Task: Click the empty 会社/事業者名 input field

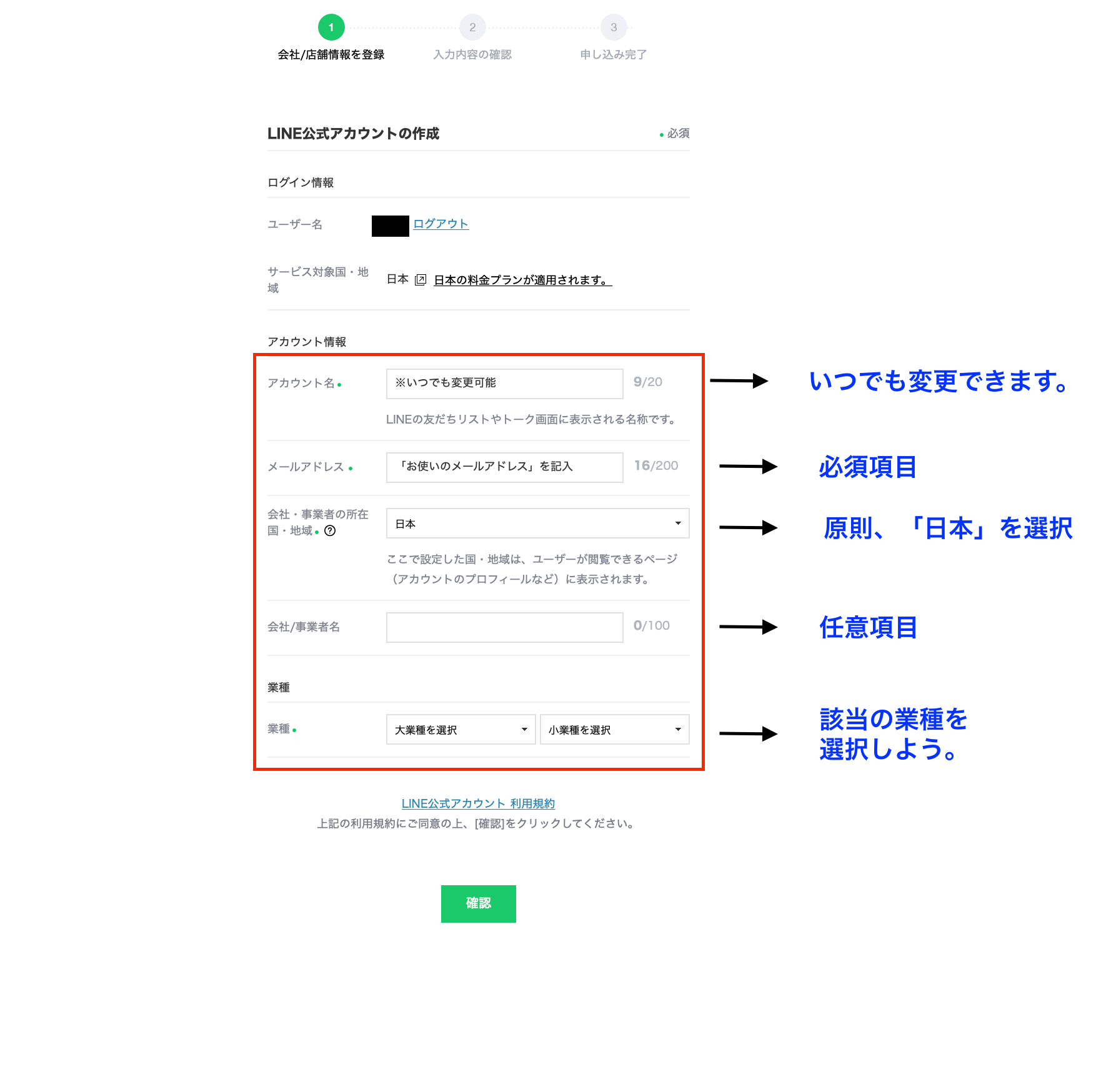Action: click(504, 627)
